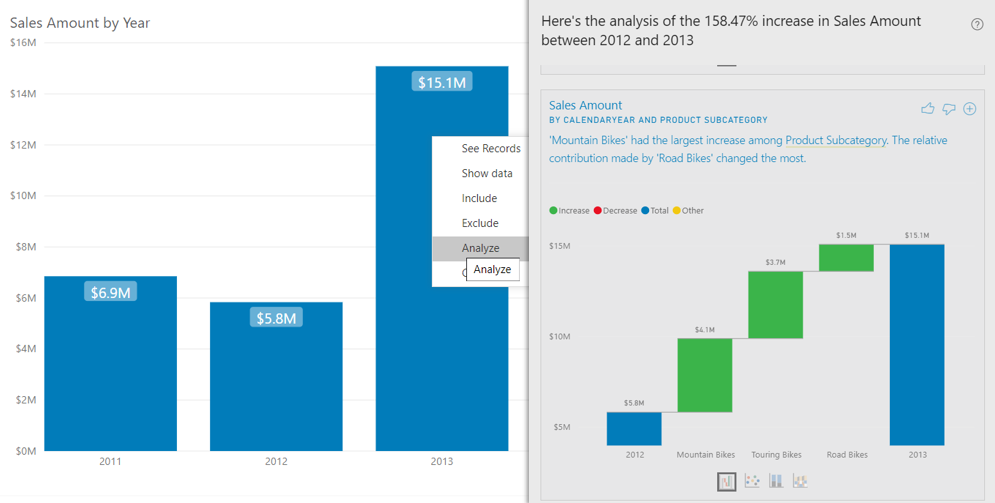Click the Touring Bikes axis label
Viewport: 995px width, 503px height.
click(x=776, y=455)
